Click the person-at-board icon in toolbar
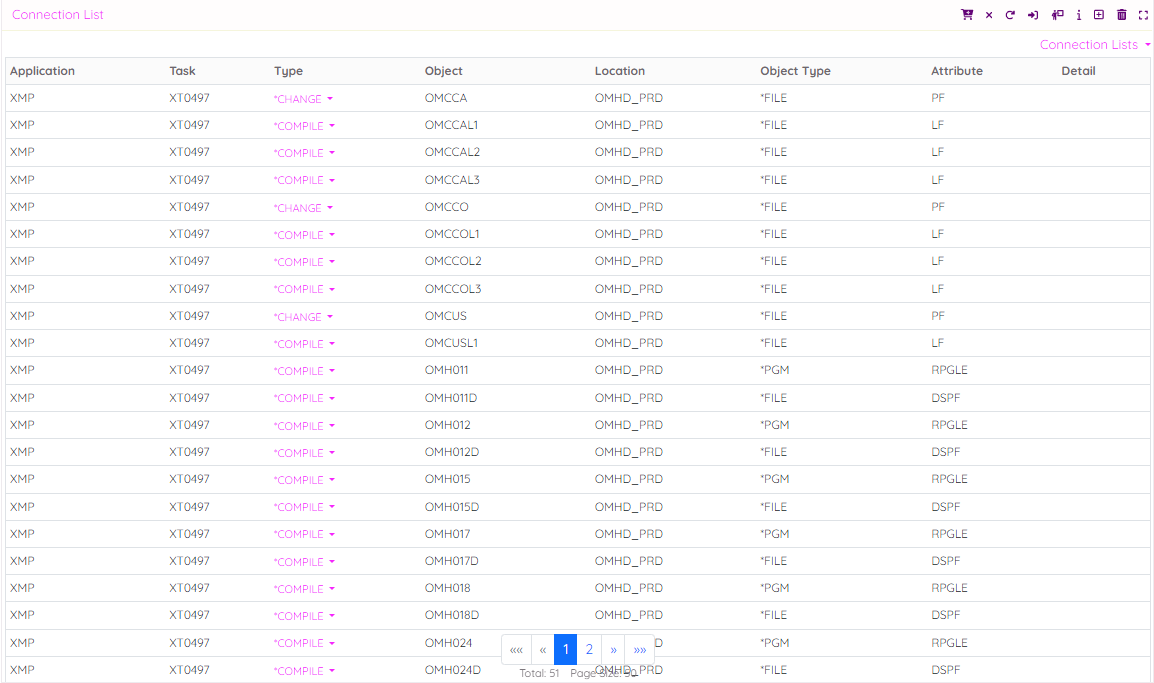The height and width of the screenshot is (683, 1154). tap(1057, 15)
